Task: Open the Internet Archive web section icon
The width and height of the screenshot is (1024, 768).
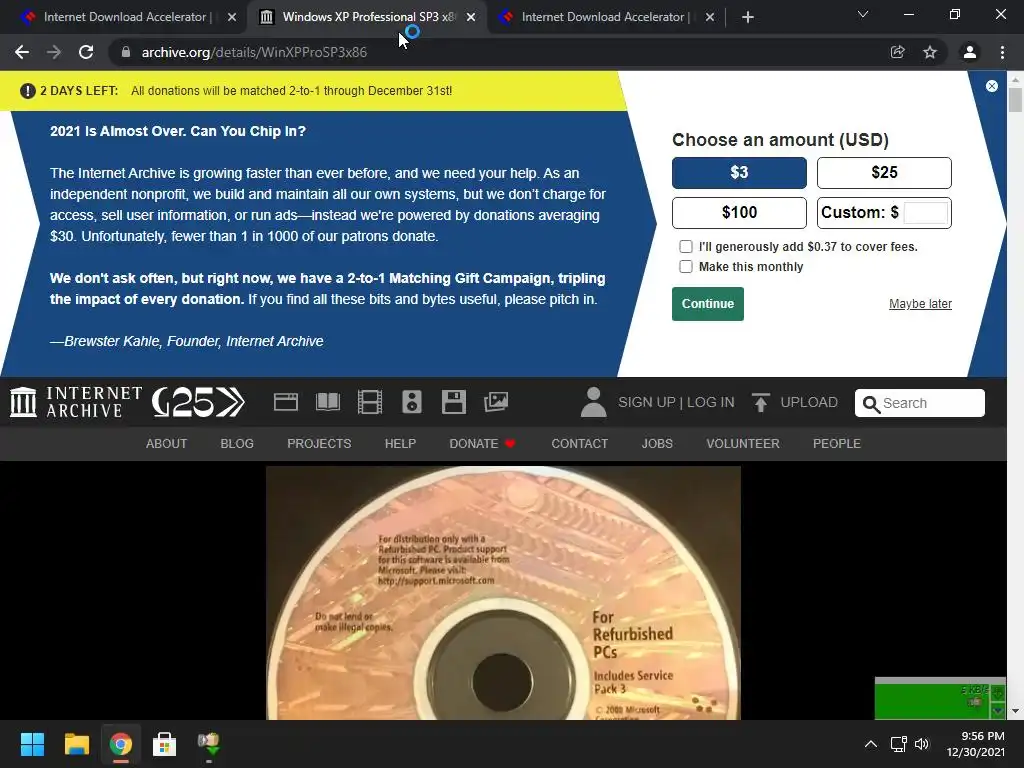Action: pos(285,402)
